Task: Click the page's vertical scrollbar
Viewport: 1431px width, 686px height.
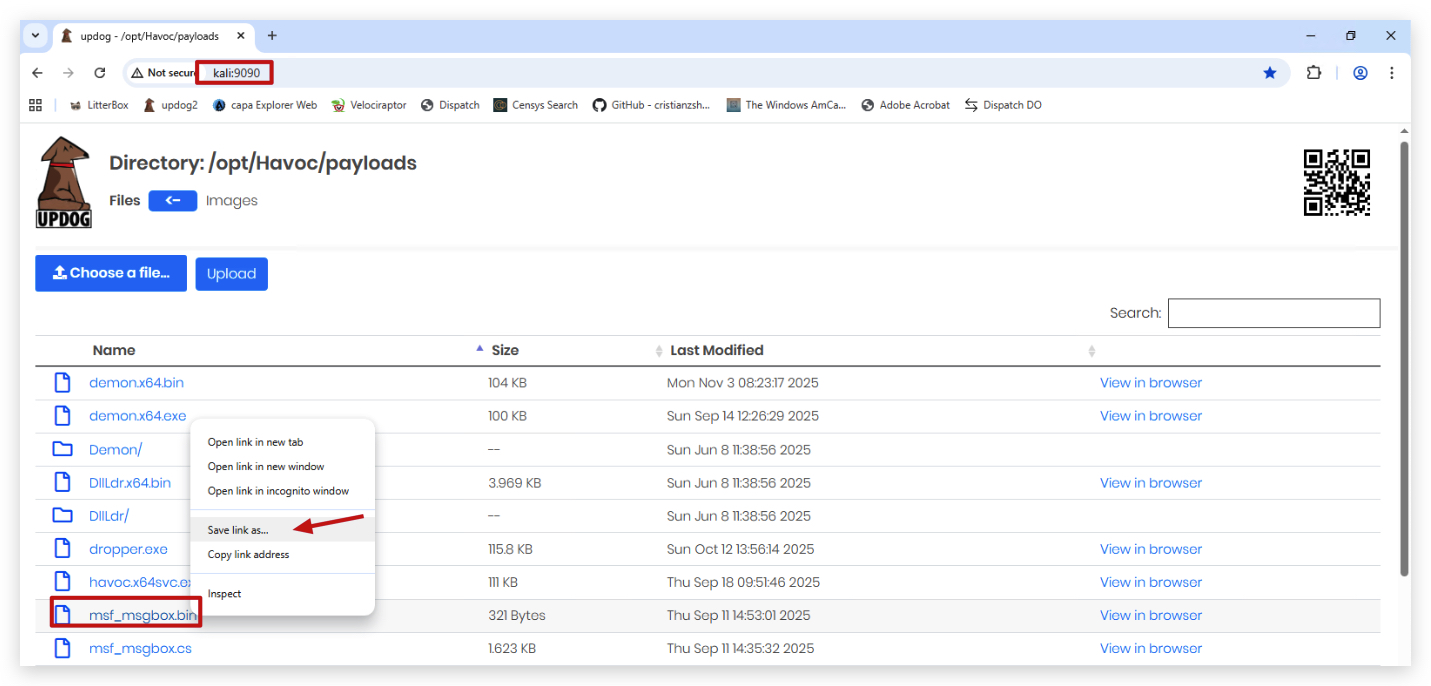Action: click(1403, 358)
